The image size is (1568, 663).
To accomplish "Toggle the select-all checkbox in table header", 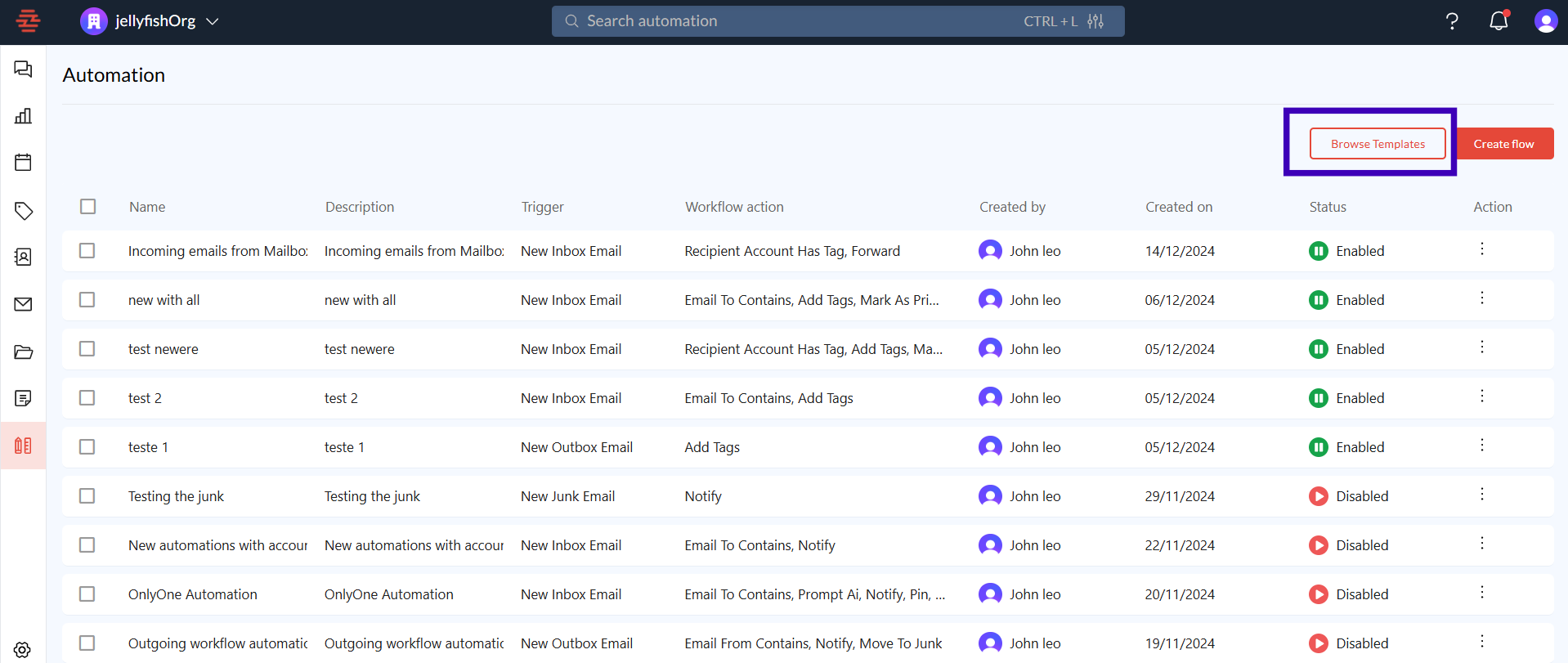I will pyautogui.click(x=88, y=207).
